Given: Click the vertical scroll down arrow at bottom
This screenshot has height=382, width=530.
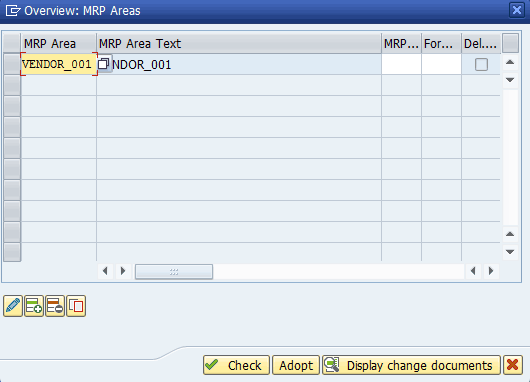Looking at the screenshot, I should 510,252.
